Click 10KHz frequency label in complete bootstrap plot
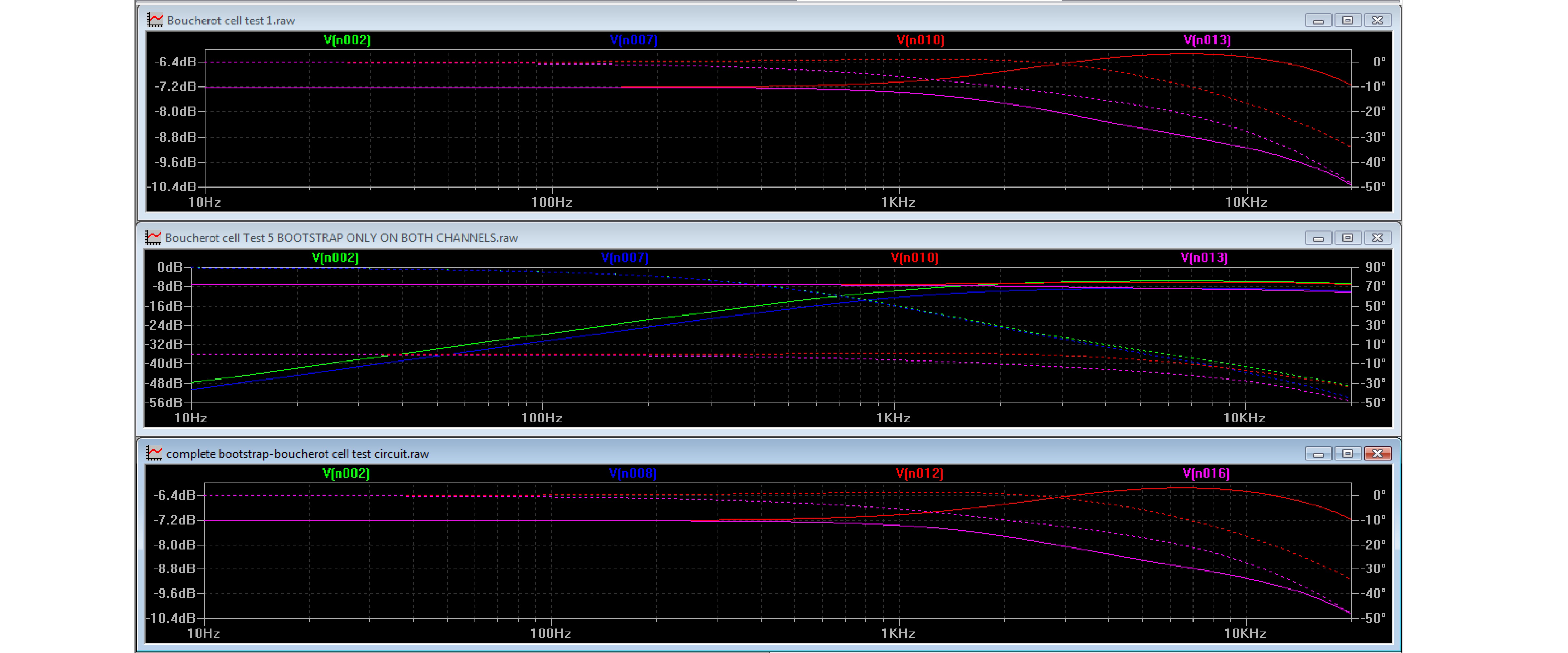The width and height of the screenshot is (1568, 653). (1246, 634)
